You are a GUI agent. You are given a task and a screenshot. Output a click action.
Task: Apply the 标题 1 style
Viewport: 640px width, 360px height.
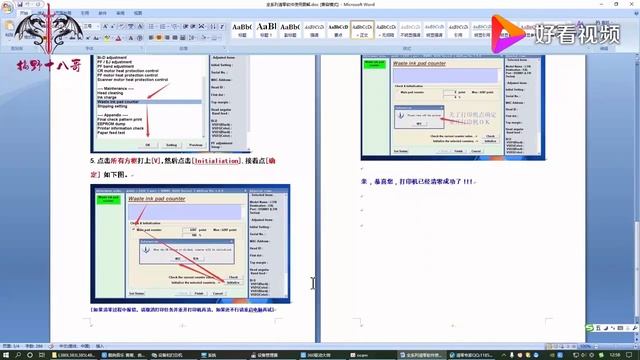[x=266, y=30]
